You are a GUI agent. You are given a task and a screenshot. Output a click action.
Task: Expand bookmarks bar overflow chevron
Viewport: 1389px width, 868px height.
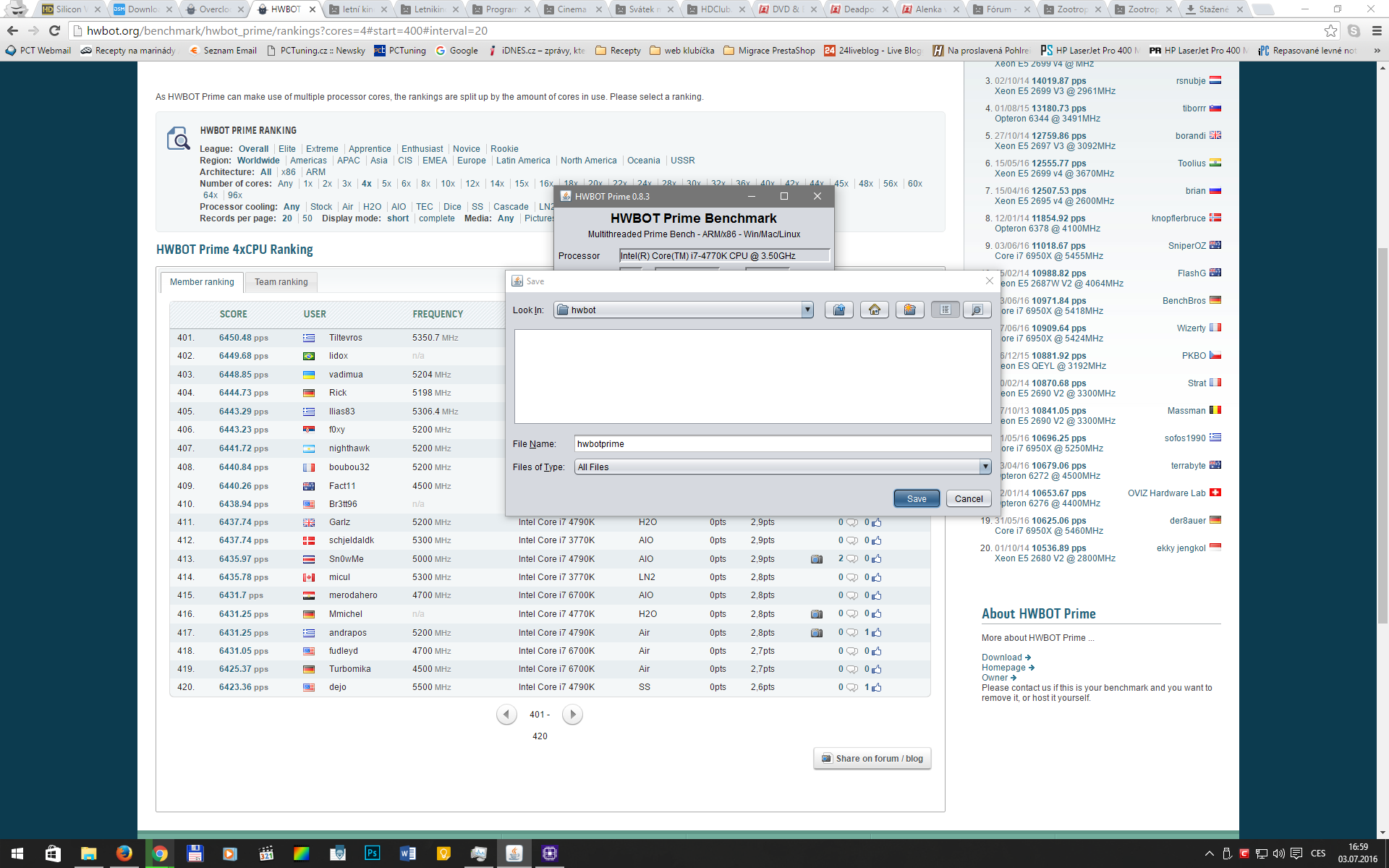[1377, 51]
